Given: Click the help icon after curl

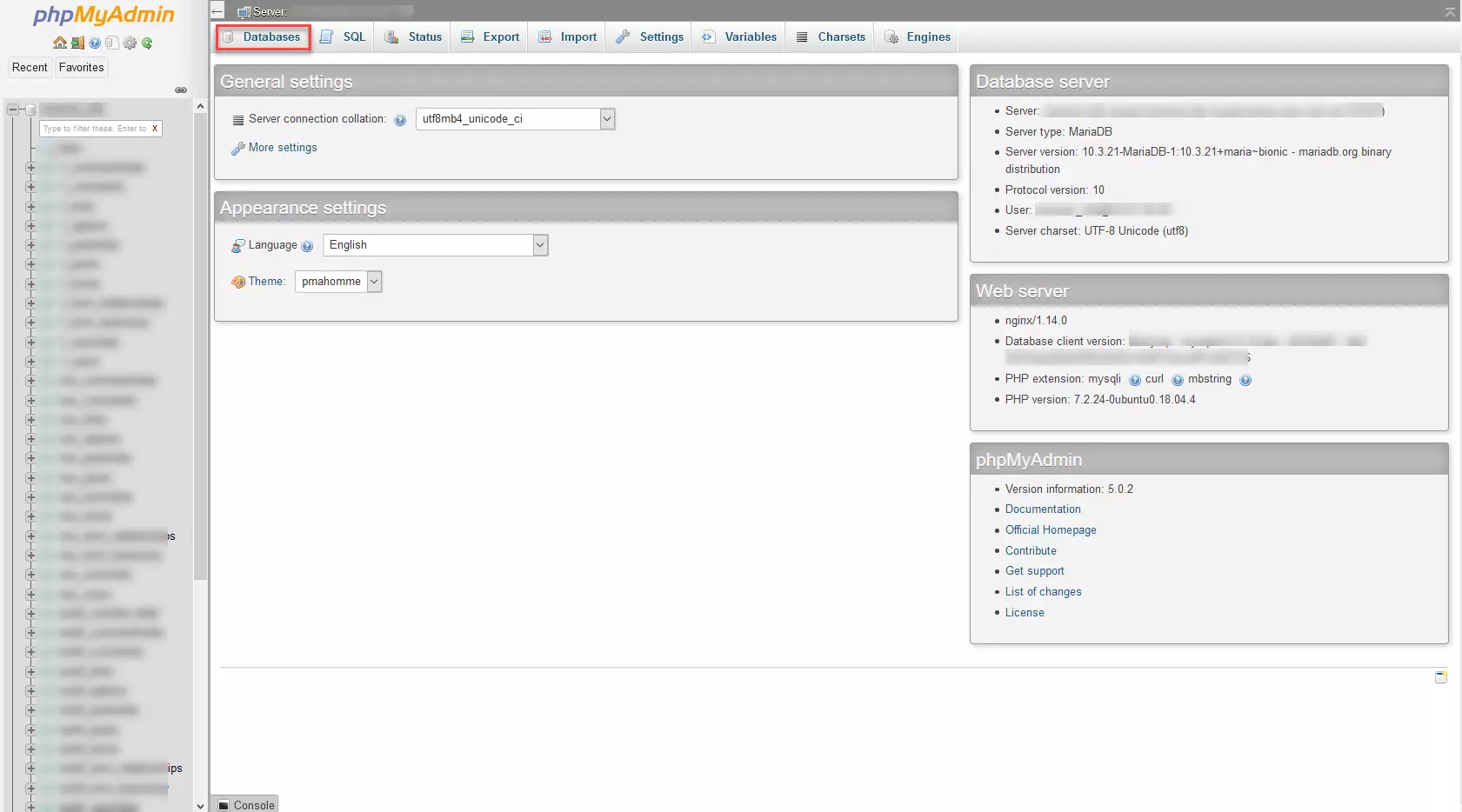Looking at the screenshot, I should (x=1178, y=380).
